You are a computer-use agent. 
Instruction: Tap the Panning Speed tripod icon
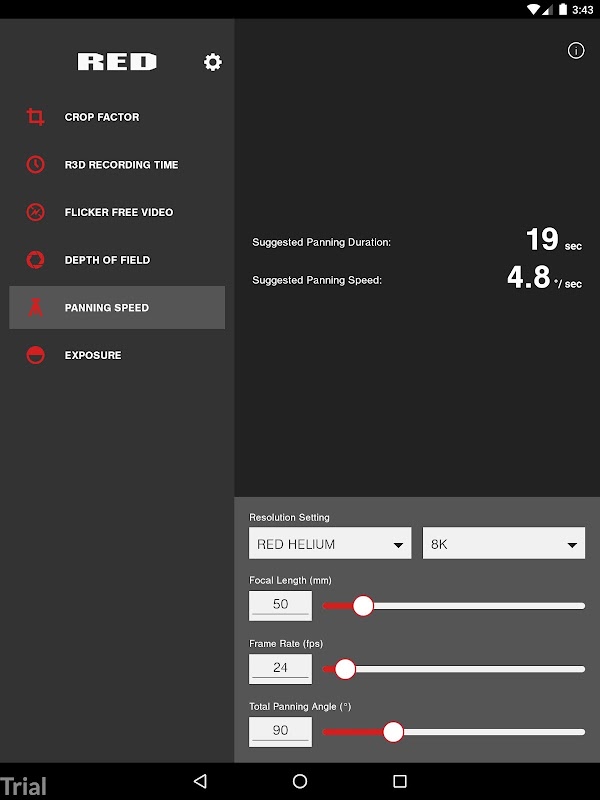pos(35,307)
